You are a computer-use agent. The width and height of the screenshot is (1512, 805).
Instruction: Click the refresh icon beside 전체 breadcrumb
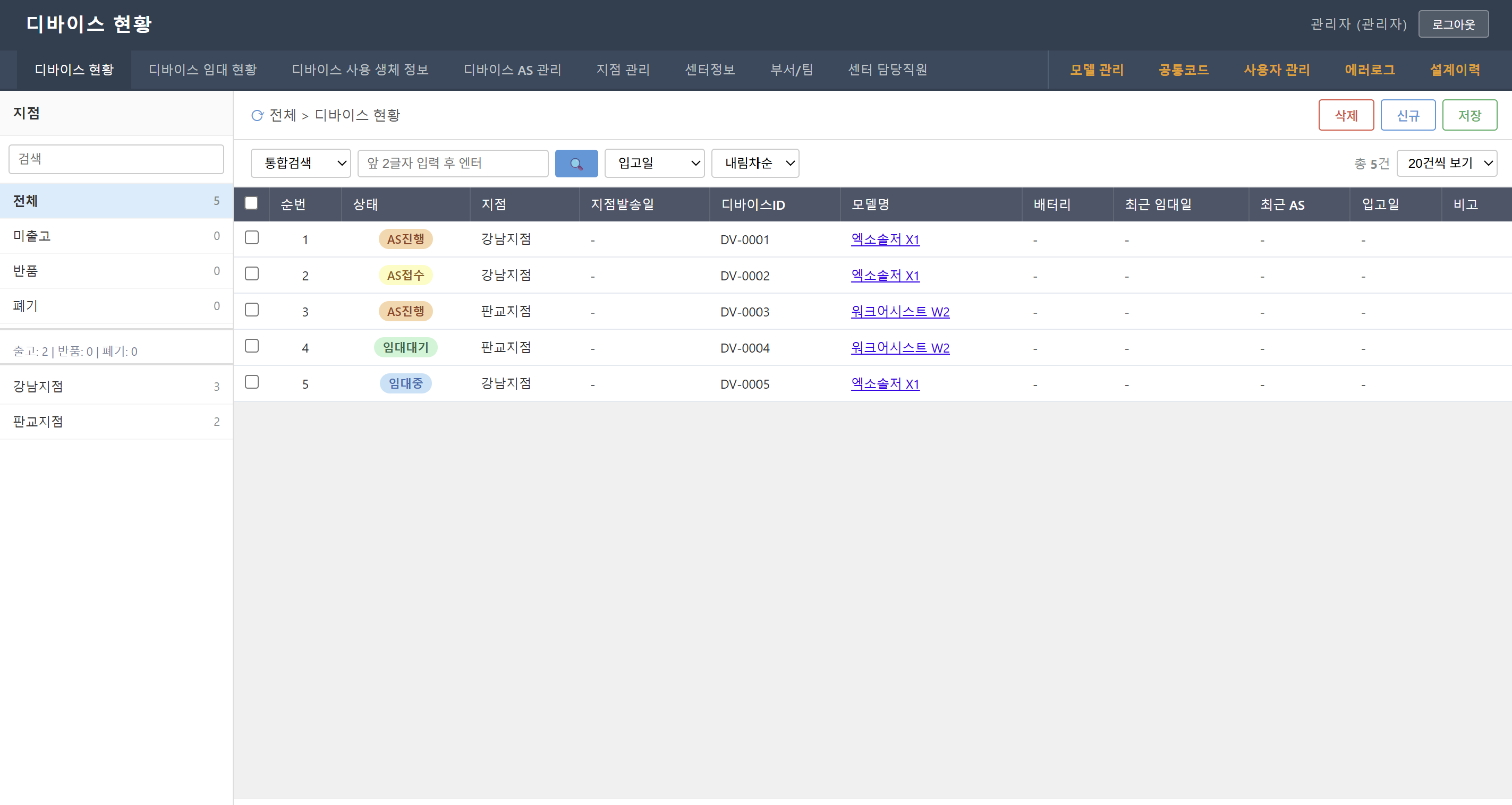pos(257,116)
